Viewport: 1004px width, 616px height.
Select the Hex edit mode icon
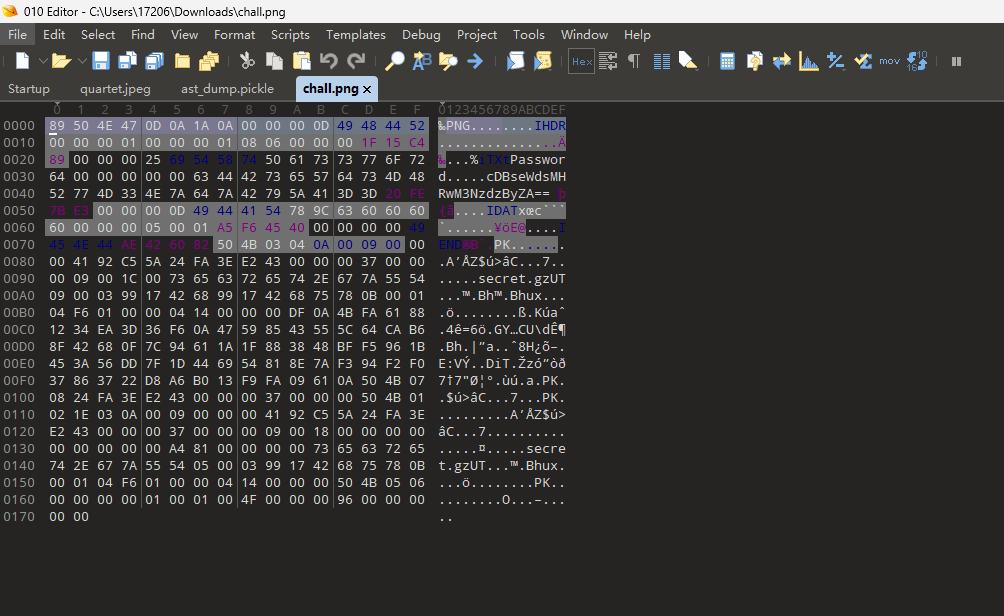click(579, 62)
